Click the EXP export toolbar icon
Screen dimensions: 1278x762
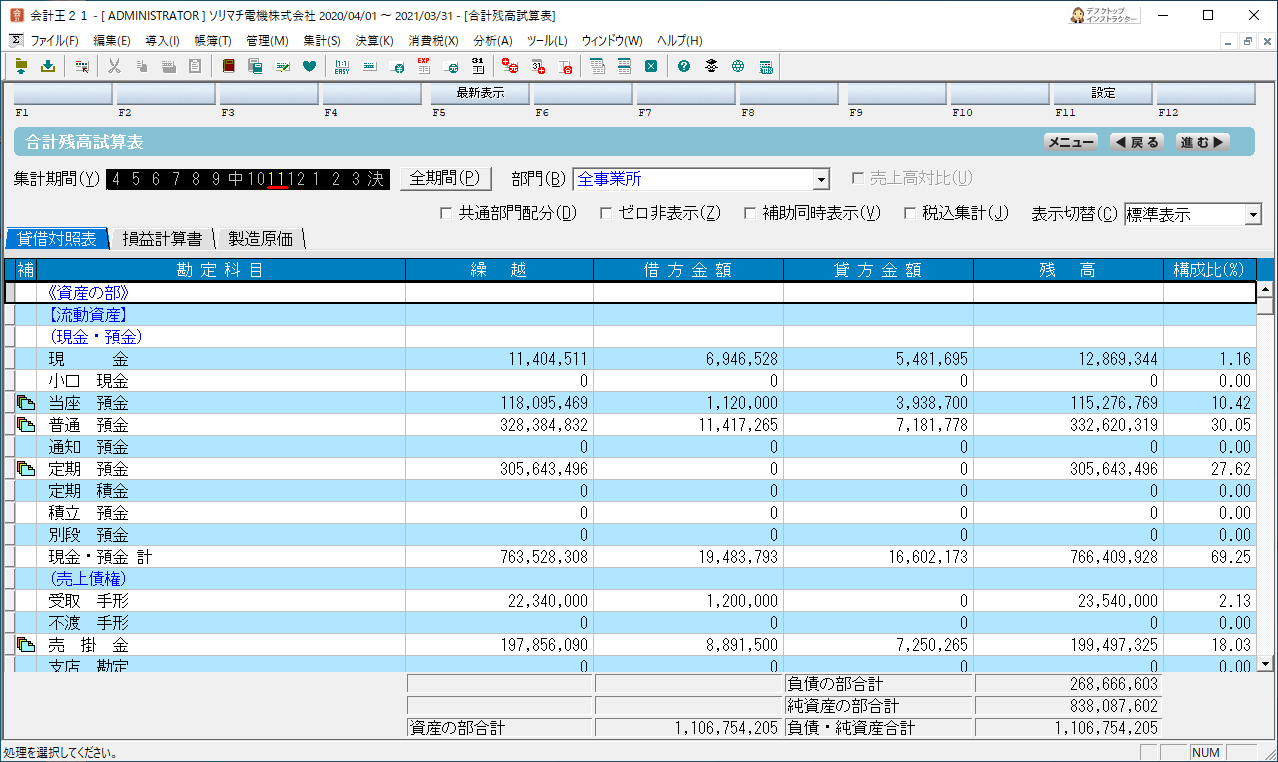423,67
